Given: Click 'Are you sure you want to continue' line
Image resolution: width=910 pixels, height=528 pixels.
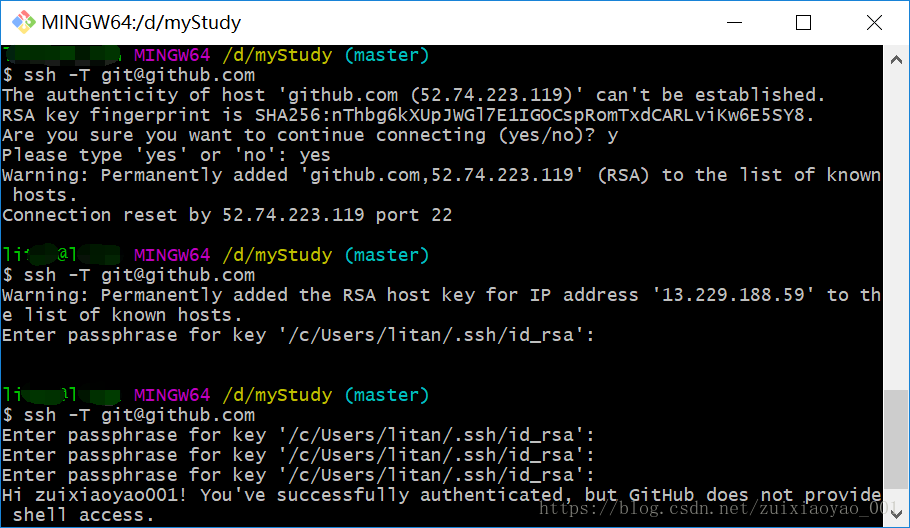Looking at the screenshot, I should pyautogui.click(x=310, y=135).
